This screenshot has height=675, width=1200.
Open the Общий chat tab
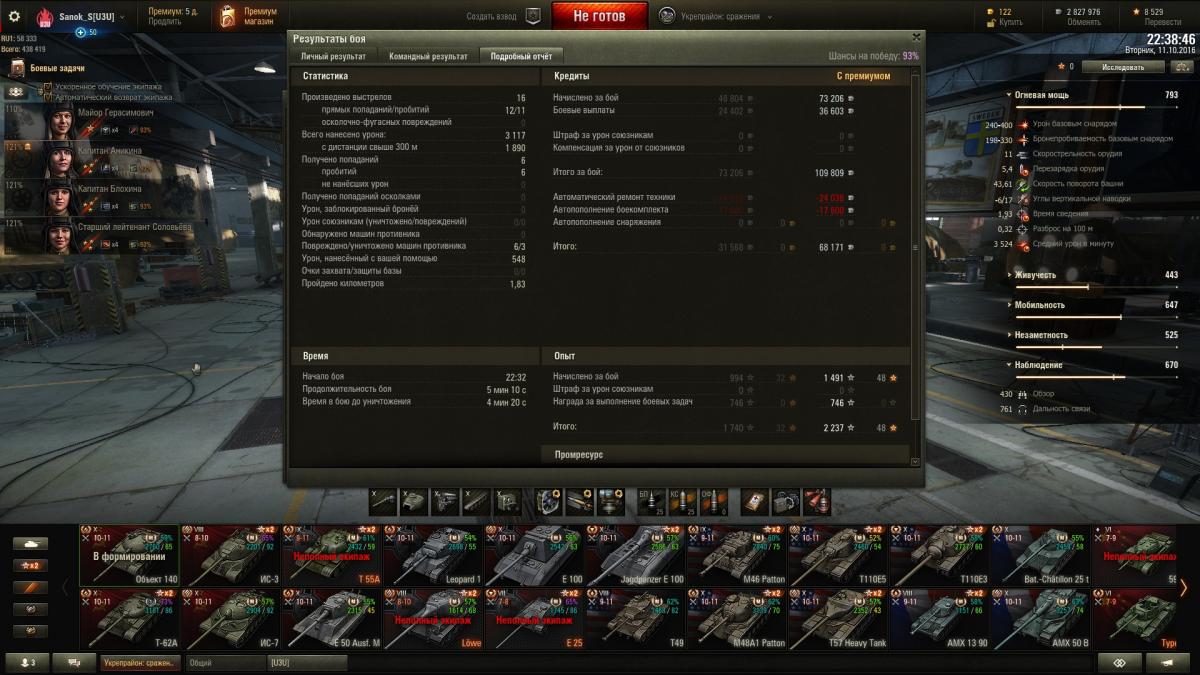pos(225,662)
